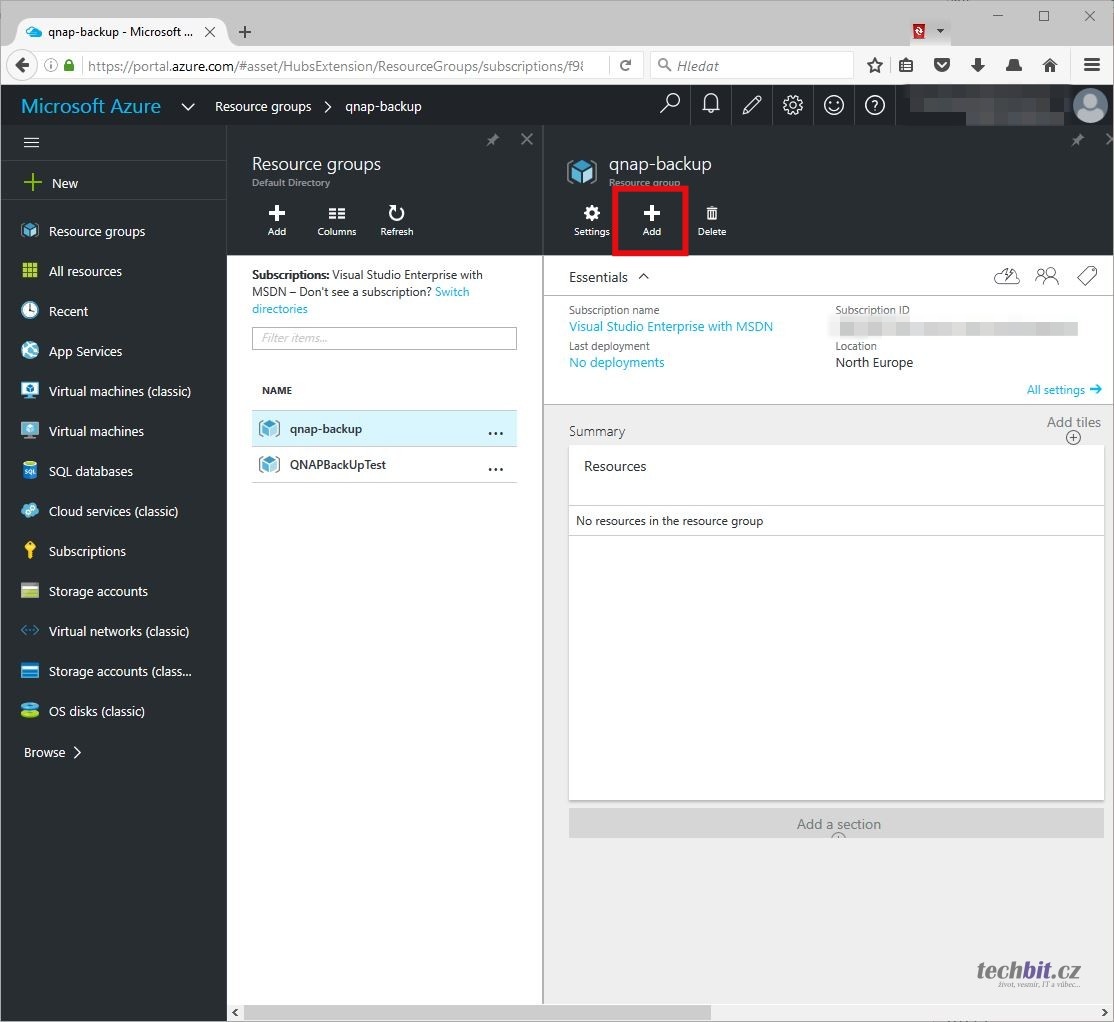Expand the Browse menu
Viewport: 1114px width, 1022px height.
click(53, 752)
